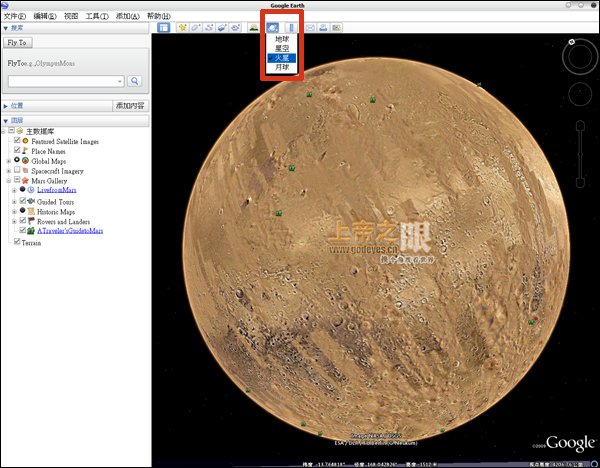Click the Add Path toolbar icon
600x468 pixels.
click(x=209, y=28)
